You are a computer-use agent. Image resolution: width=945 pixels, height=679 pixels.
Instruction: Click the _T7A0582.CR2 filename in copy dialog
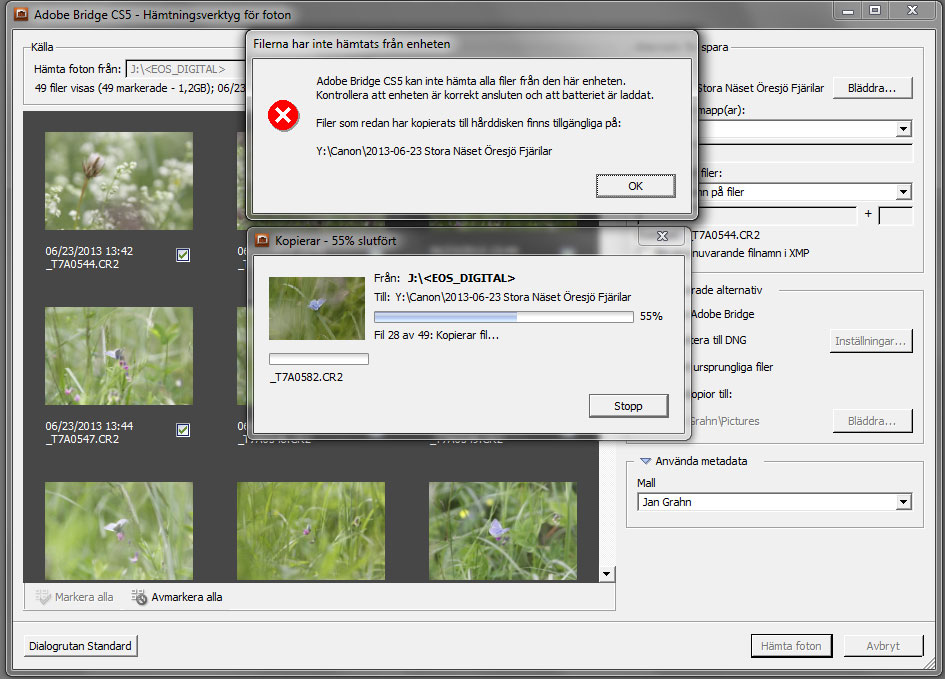pos(306,377)
